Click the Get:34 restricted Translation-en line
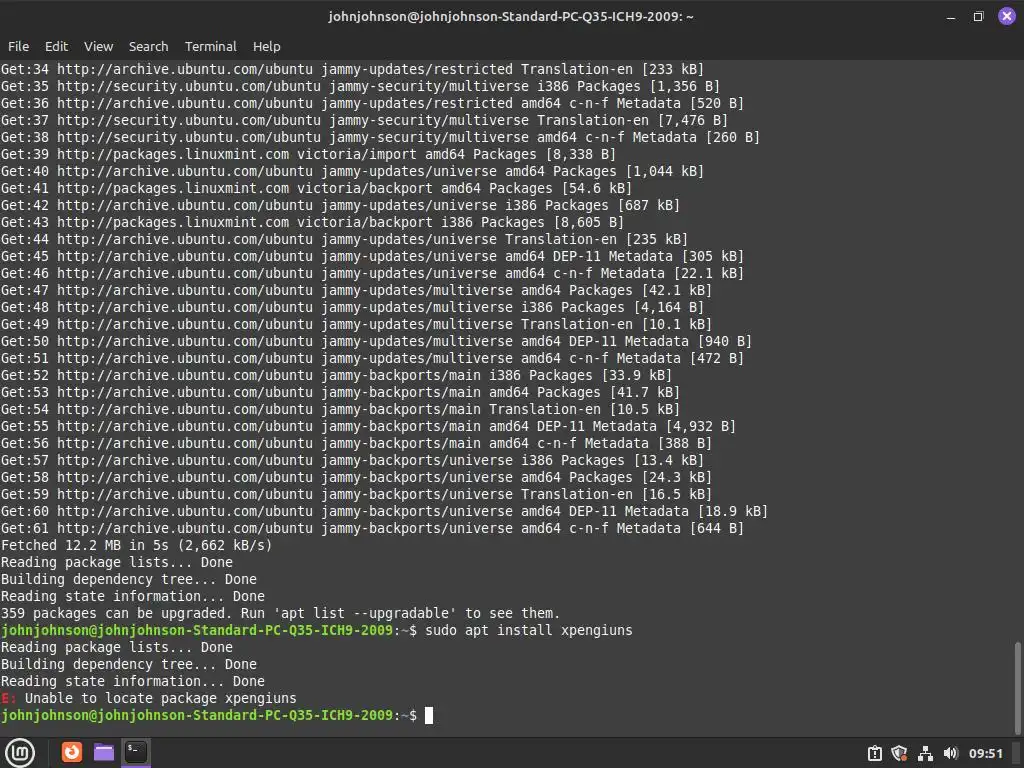The image size is (1024, 768). [352, 69]
